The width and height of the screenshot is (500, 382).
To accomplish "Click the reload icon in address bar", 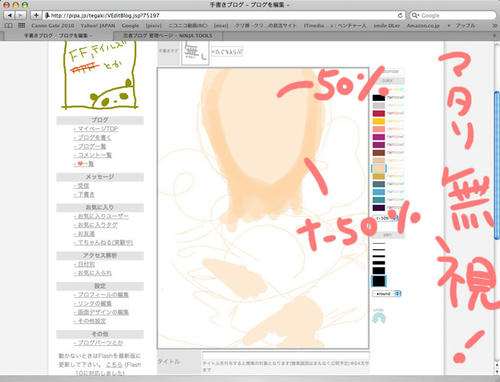I will pyautogui.click(x=400, y=15).
